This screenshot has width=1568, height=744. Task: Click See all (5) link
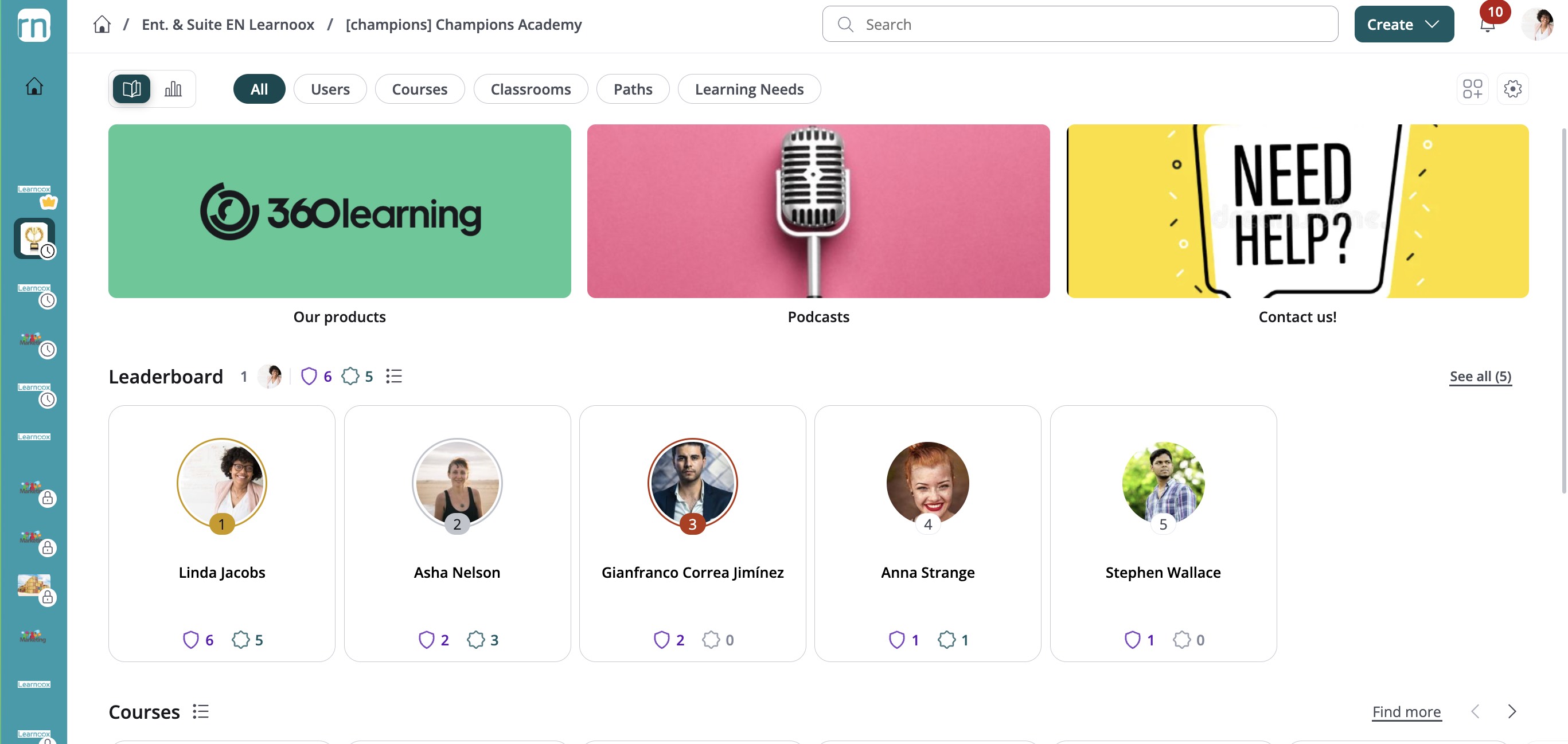pyautogui.click(x=1480, y=376)
